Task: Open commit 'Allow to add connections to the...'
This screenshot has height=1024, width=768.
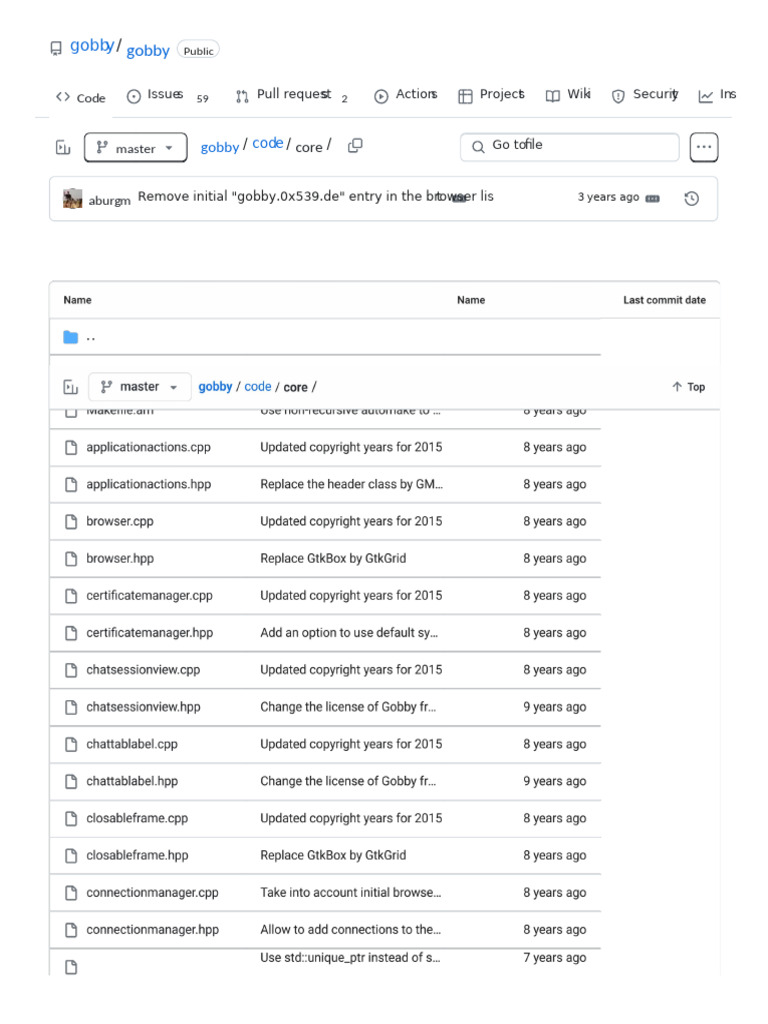Action: (x=351, y=929)
